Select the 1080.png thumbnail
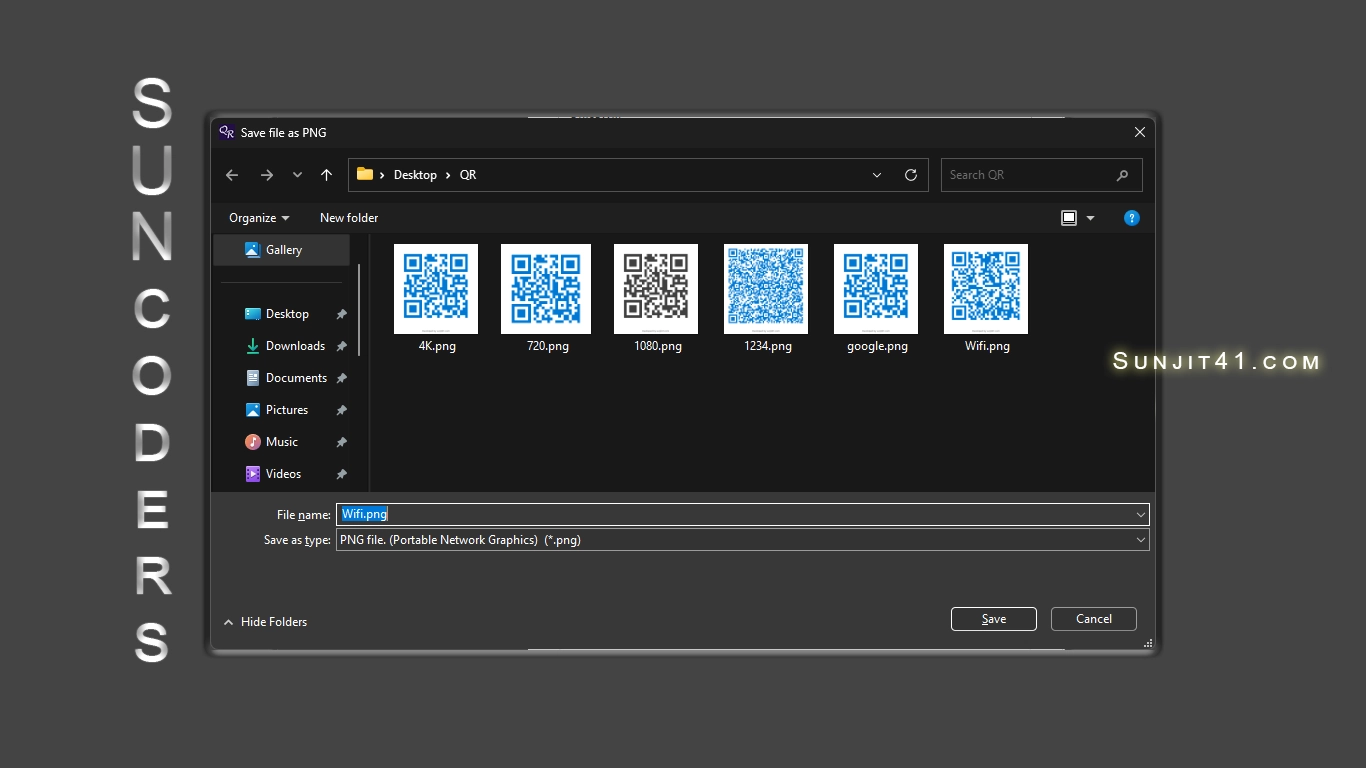This screenshot has width=1366, height=768. point(656,289)
